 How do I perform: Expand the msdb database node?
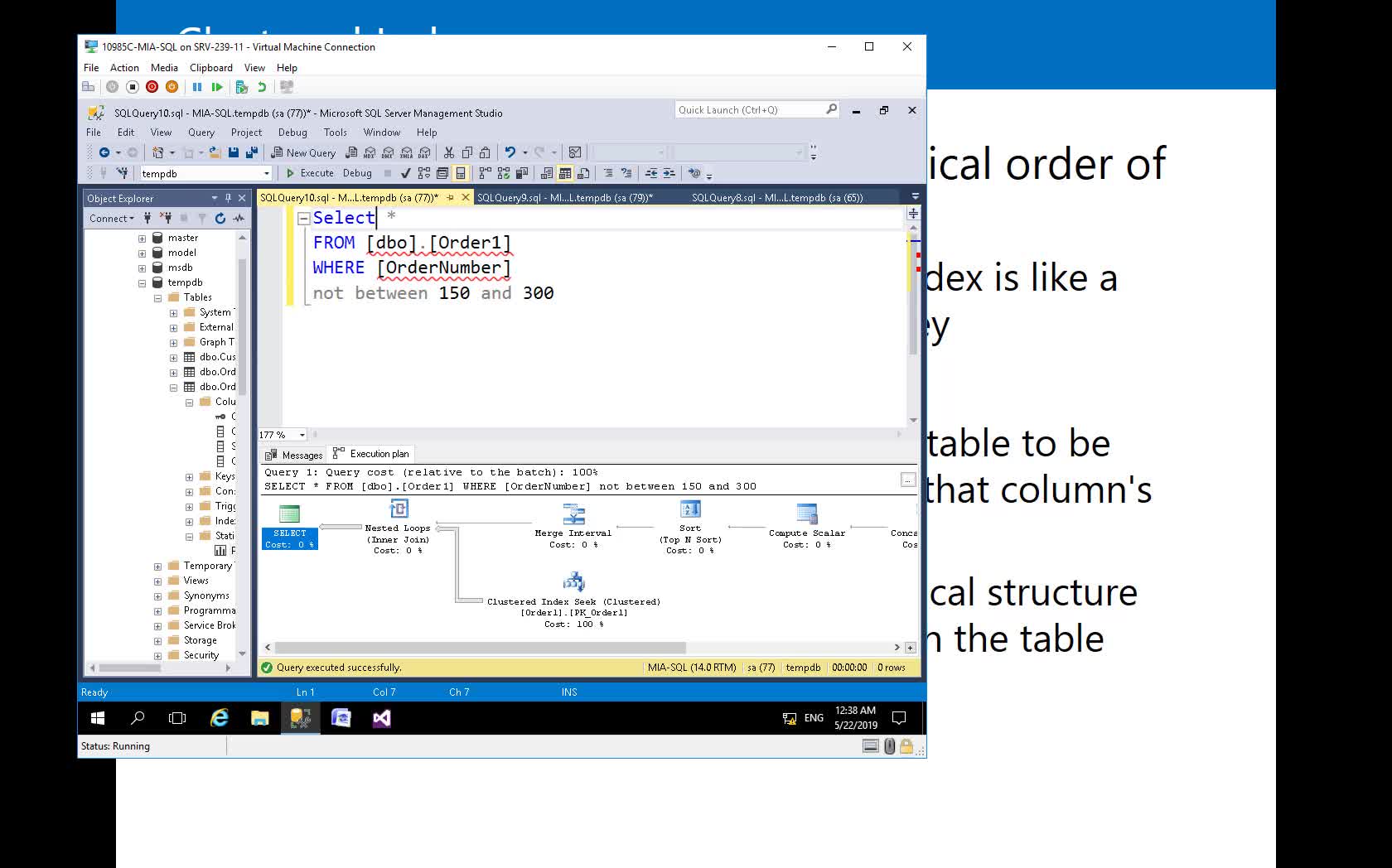[x=142, y=268]
